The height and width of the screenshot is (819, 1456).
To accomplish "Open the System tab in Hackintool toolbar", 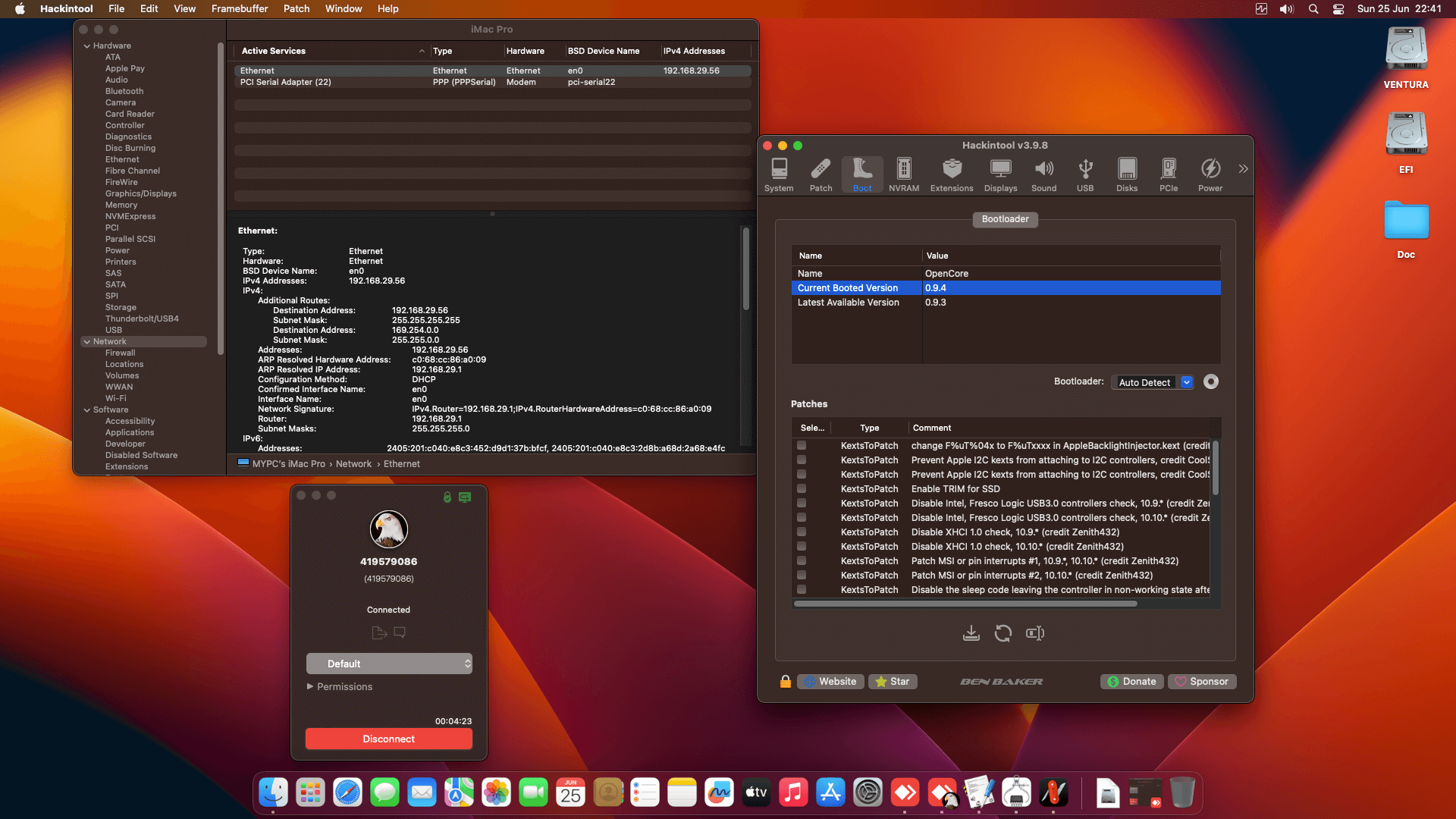I will [x=779, y=175].
